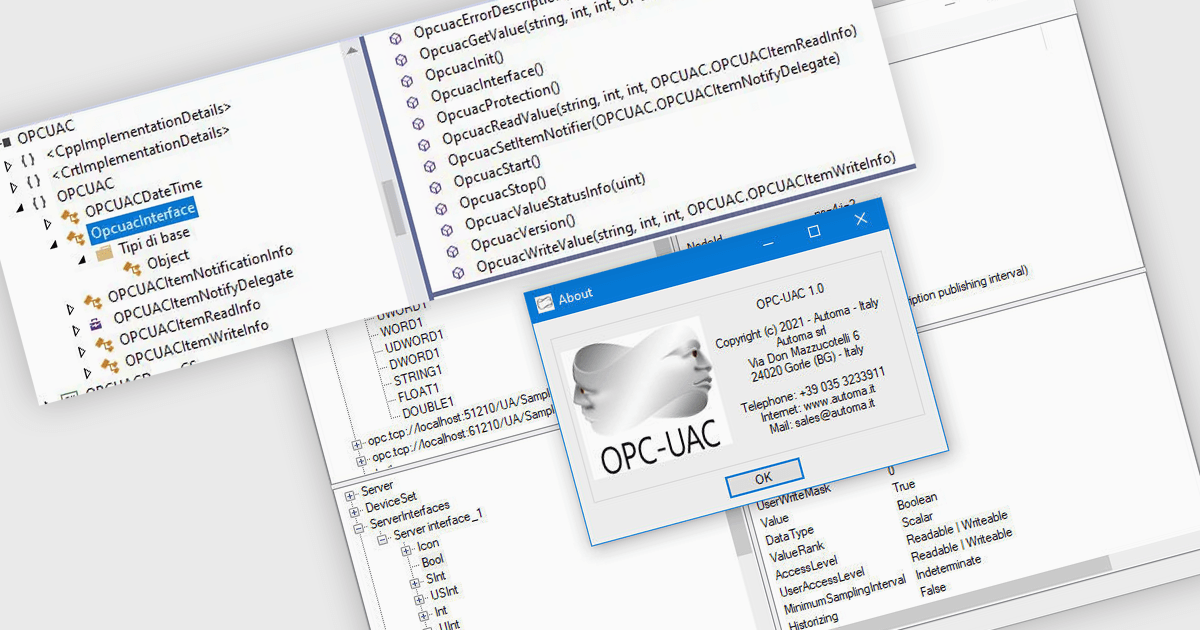Confirm the About dialog with OK

pos(764,478)
